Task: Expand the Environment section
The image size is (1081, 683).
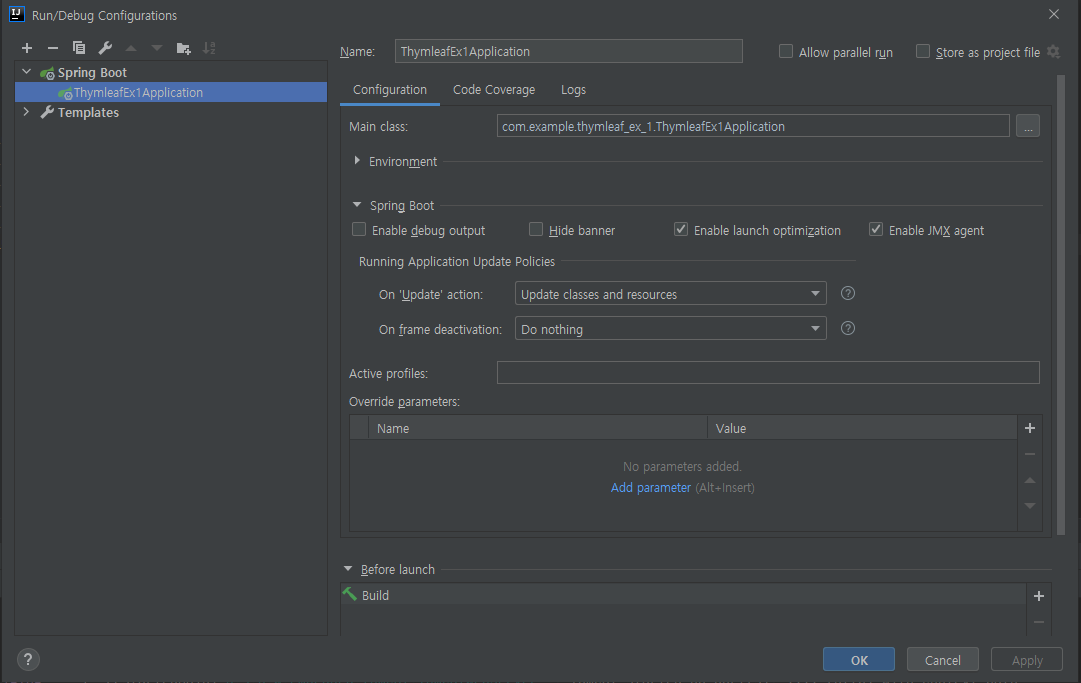Action: coord(356,161)
